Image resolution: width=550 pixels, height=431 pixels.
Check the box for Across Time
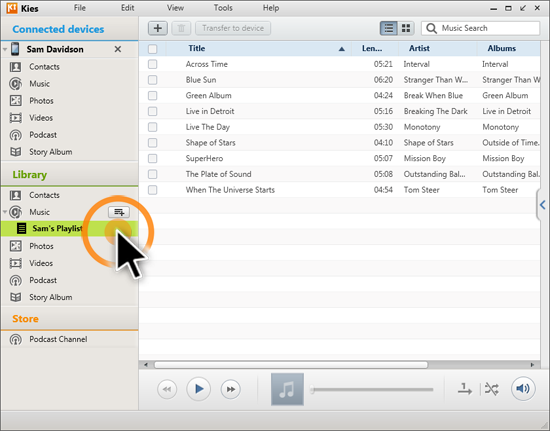[153, 64]
